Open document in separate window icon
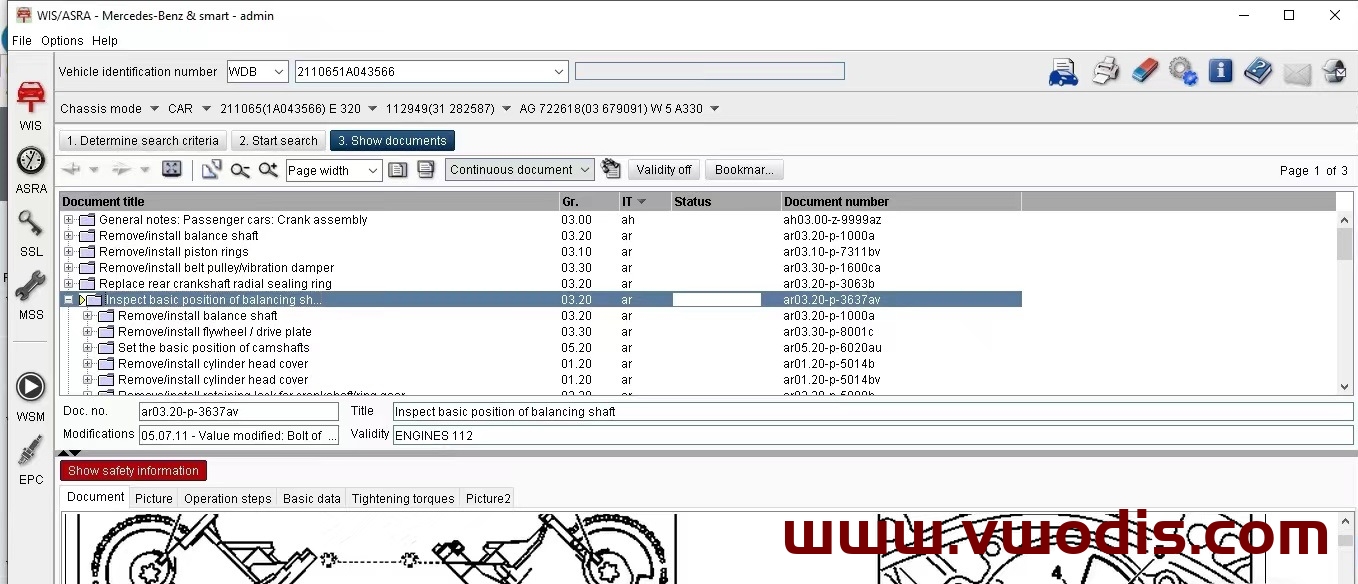The height and width of the screenshot is (584, 1358). click(211, 170)
